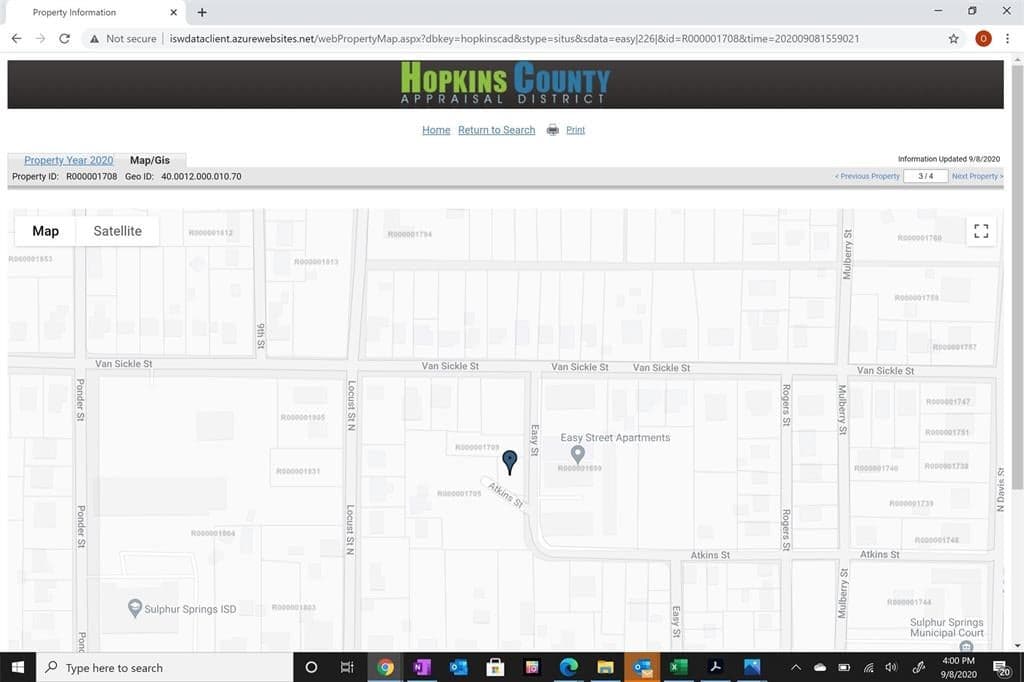Click the browser address bar URL
The width and height of the screenshot is (1024, 682).
514,39
